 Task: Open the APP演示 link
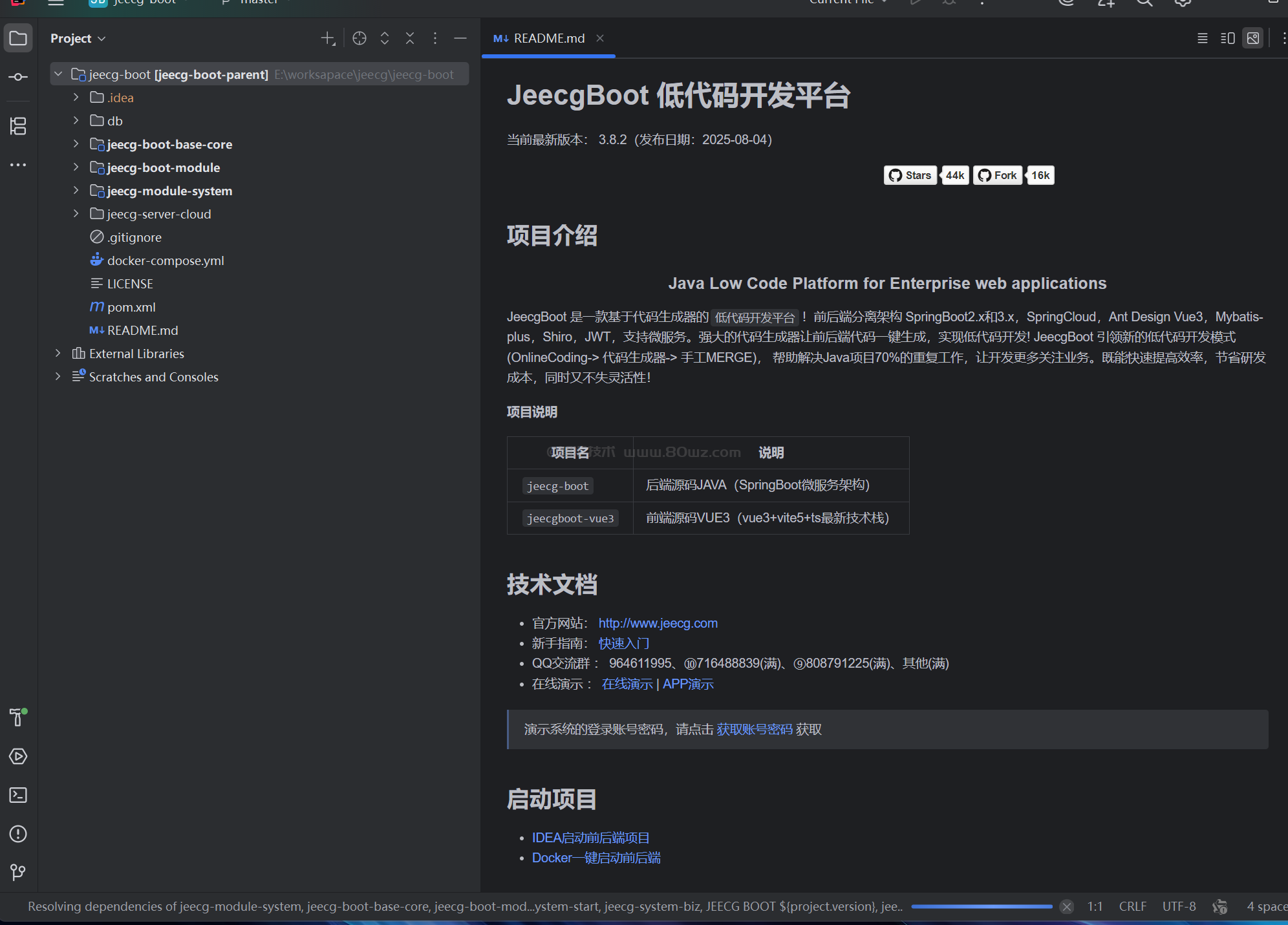(x=688, y=684)
